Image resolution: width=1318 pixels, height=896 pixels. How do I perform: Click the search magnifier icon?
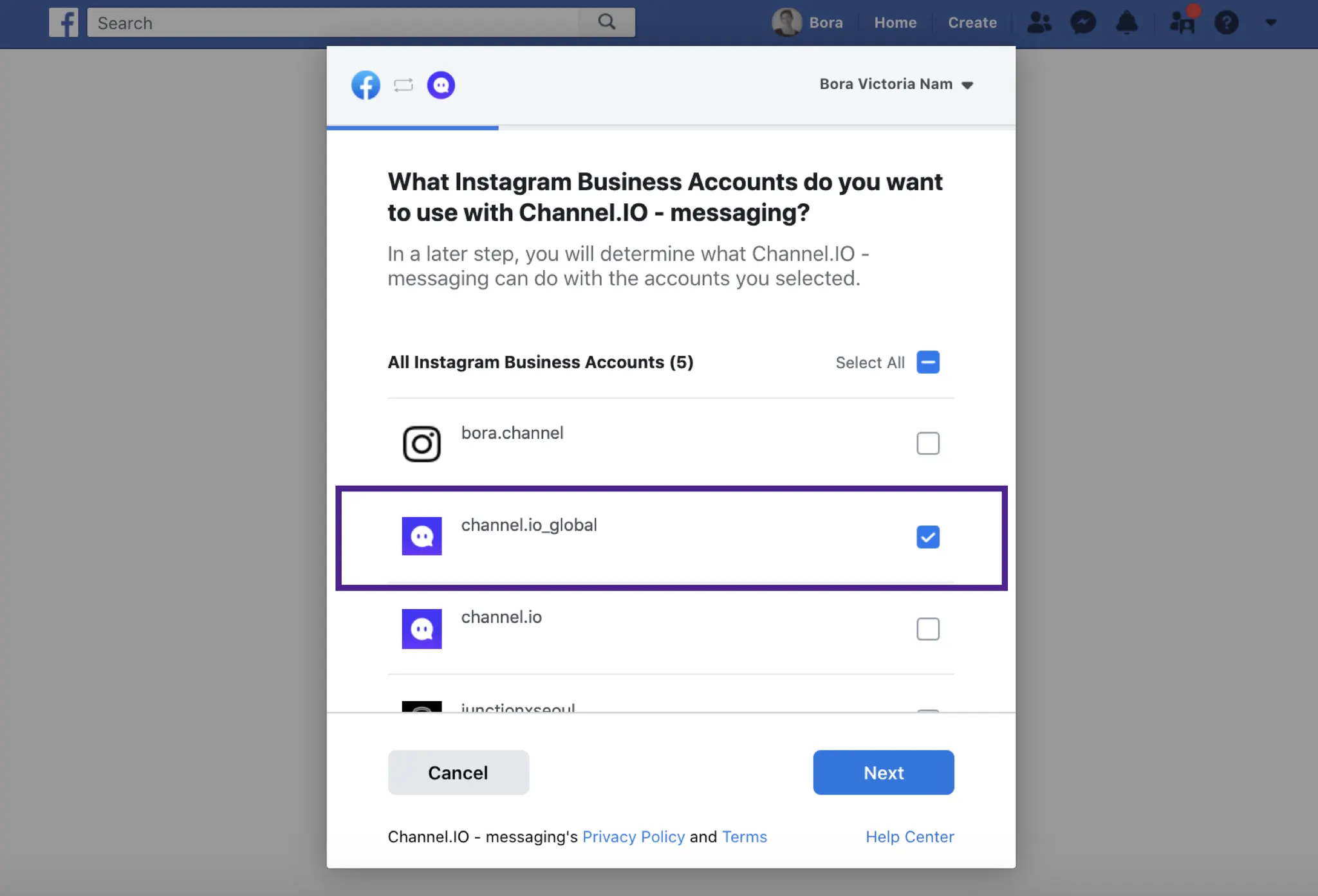[x=606, y=22]
